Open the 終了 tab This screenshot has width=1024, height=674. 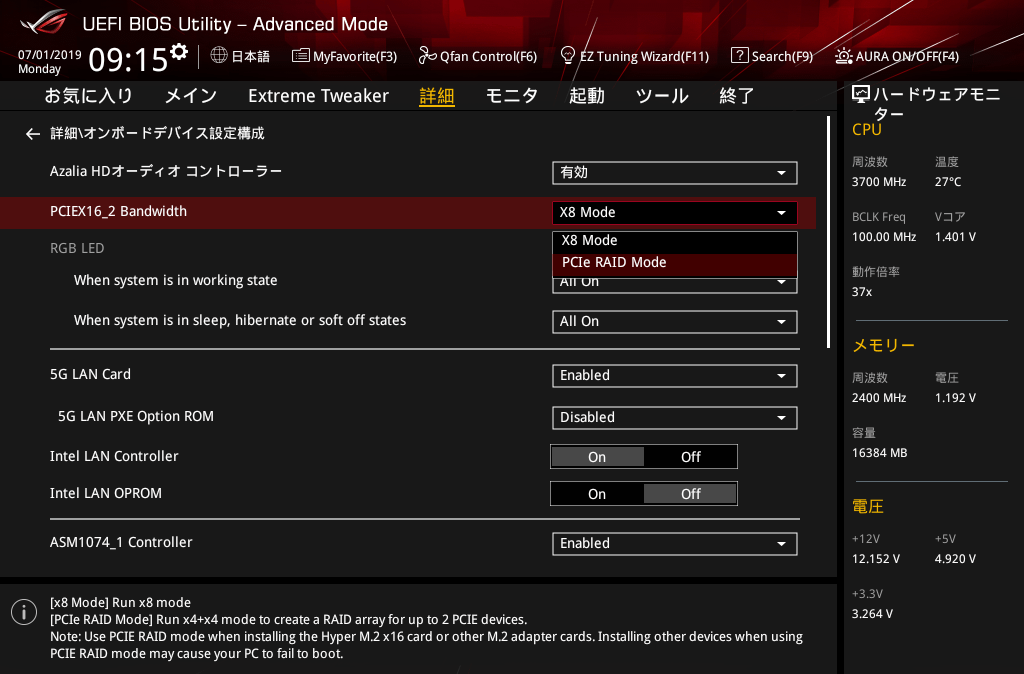737,96
